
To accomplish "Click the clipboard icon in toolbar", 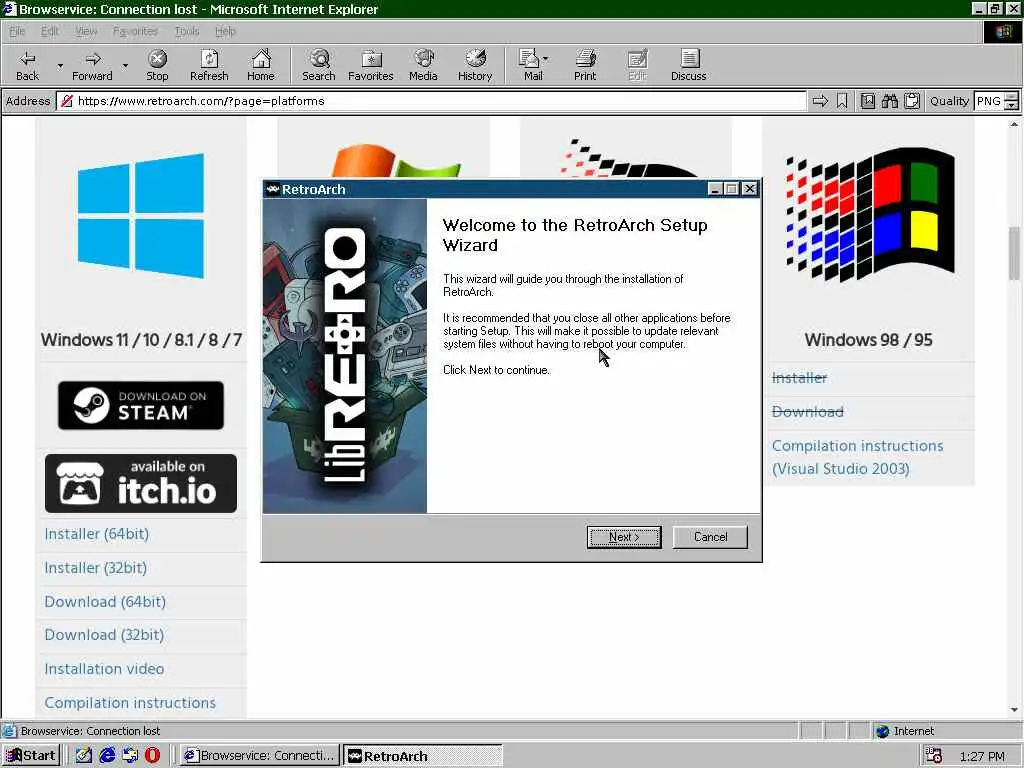I will click(912, 101).
